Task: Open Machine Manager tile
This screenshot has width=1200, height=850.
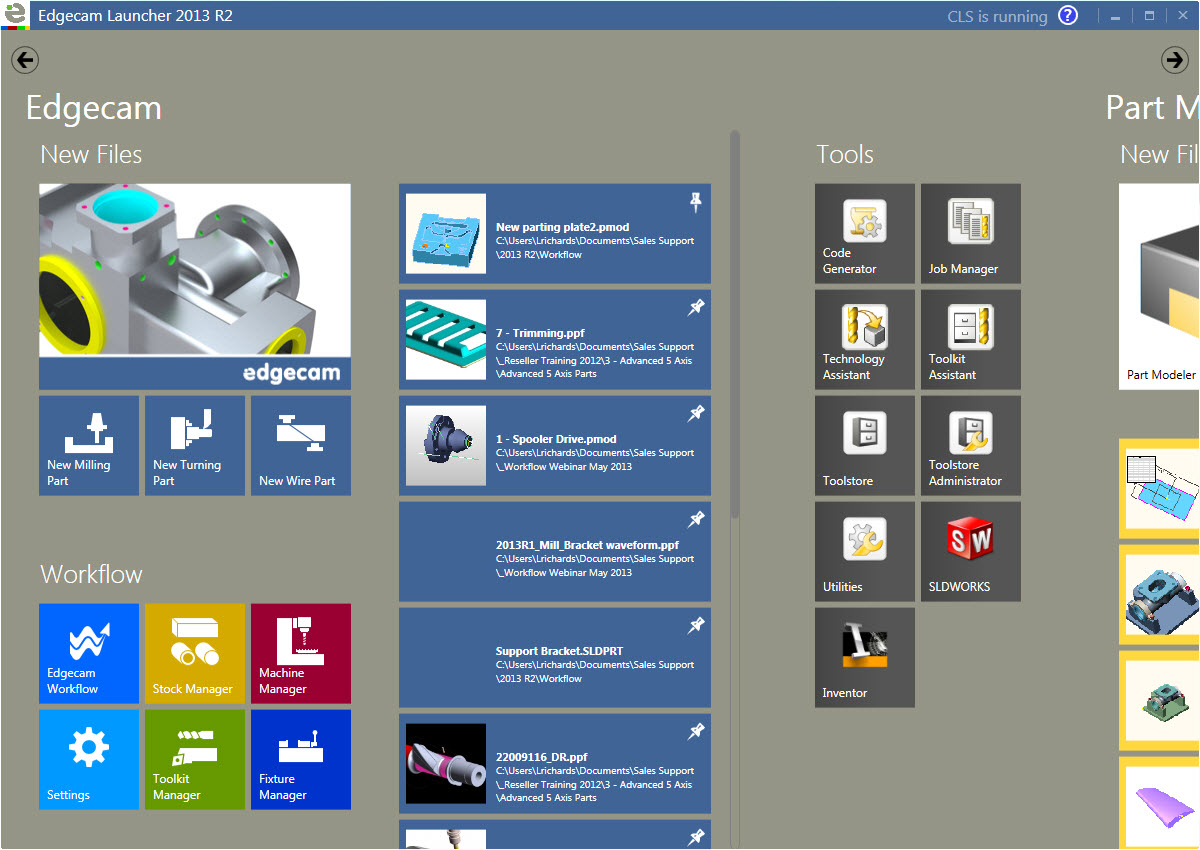Action: click(x=301, y=653)
